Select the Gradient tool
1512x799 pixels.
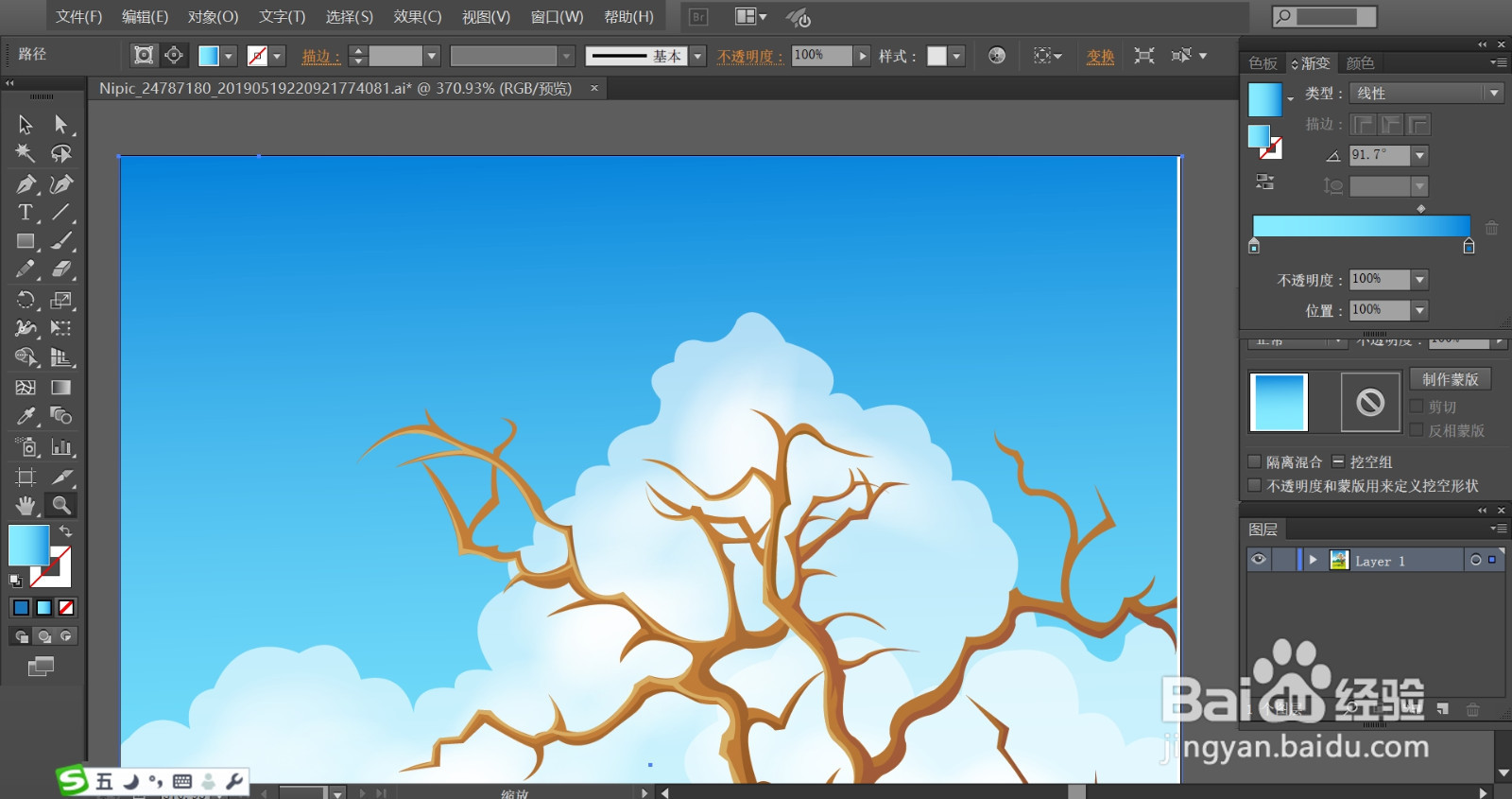pyautogui.click(x=61, y=387)
